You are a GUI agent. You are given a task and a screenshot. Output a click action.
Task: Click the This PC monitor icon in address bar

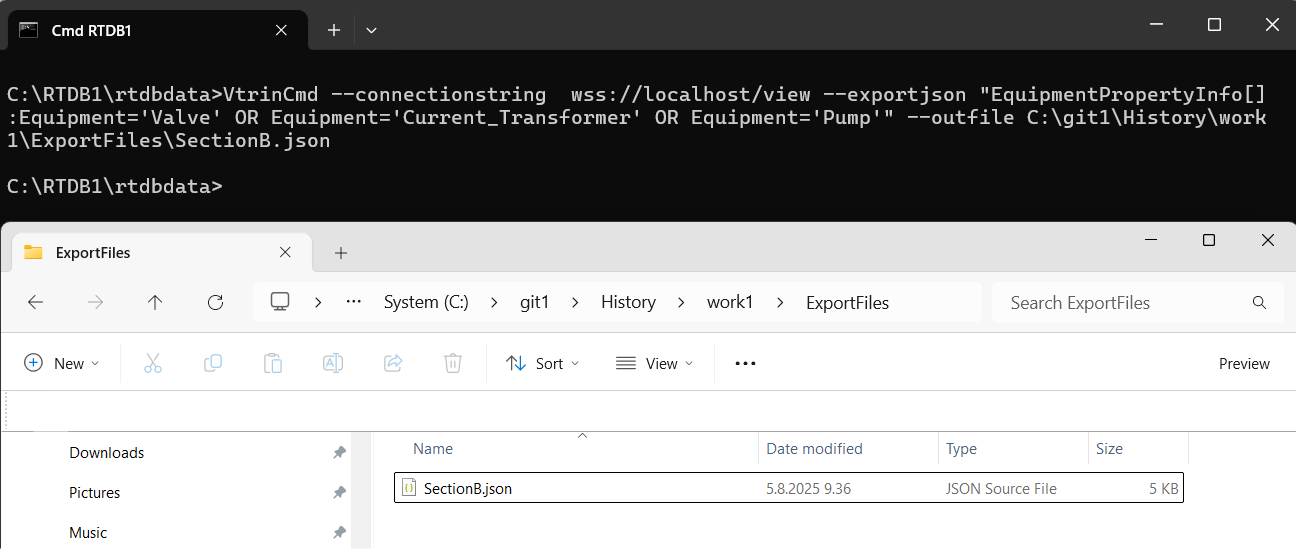coord(280,302)
